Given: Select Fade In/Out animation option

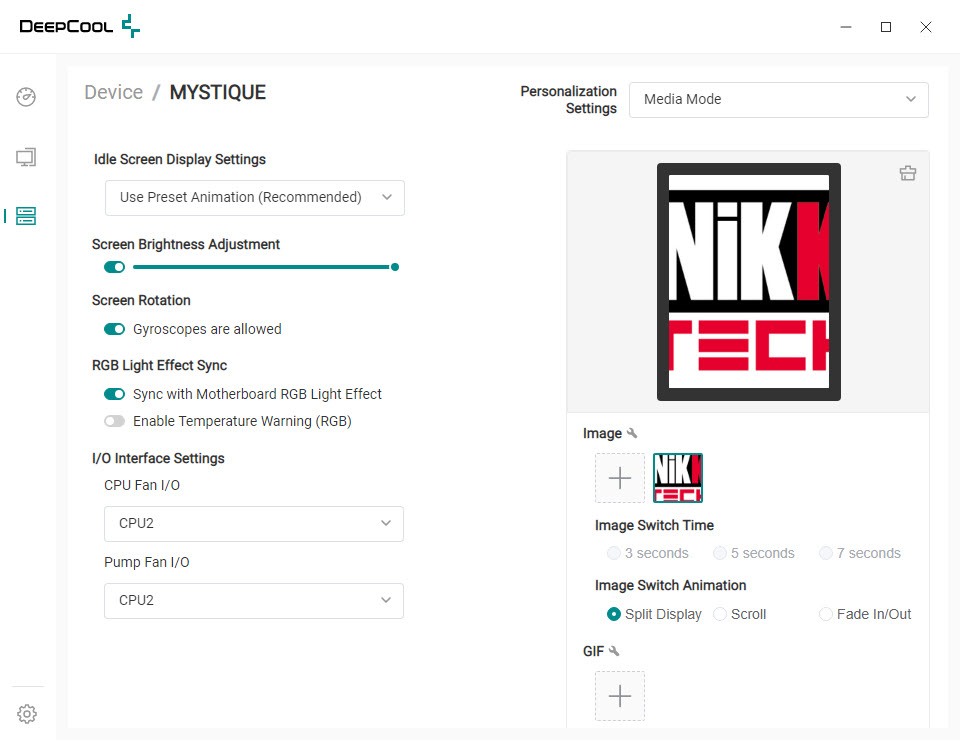Looking at the screenshot, I should coord(865,614).
